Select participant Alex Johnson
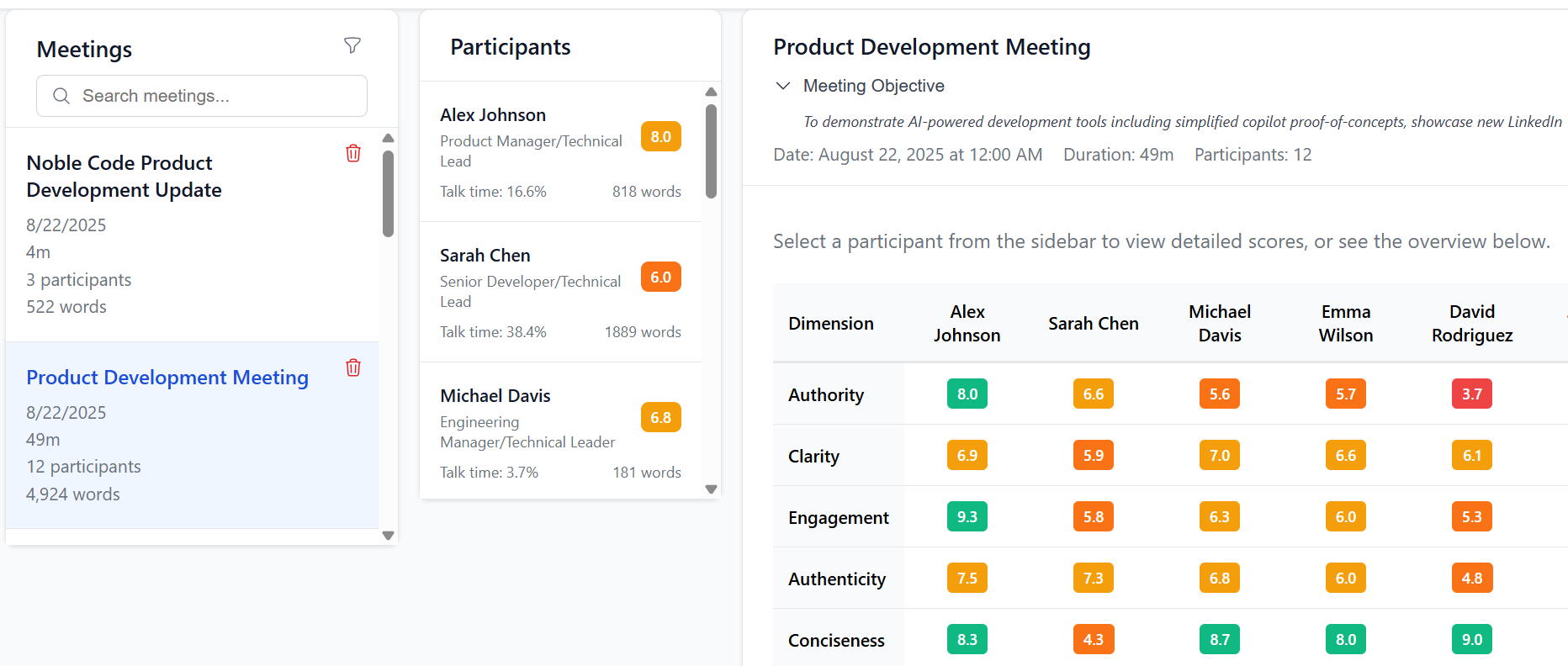The image size is (1568, 666). 493,115
